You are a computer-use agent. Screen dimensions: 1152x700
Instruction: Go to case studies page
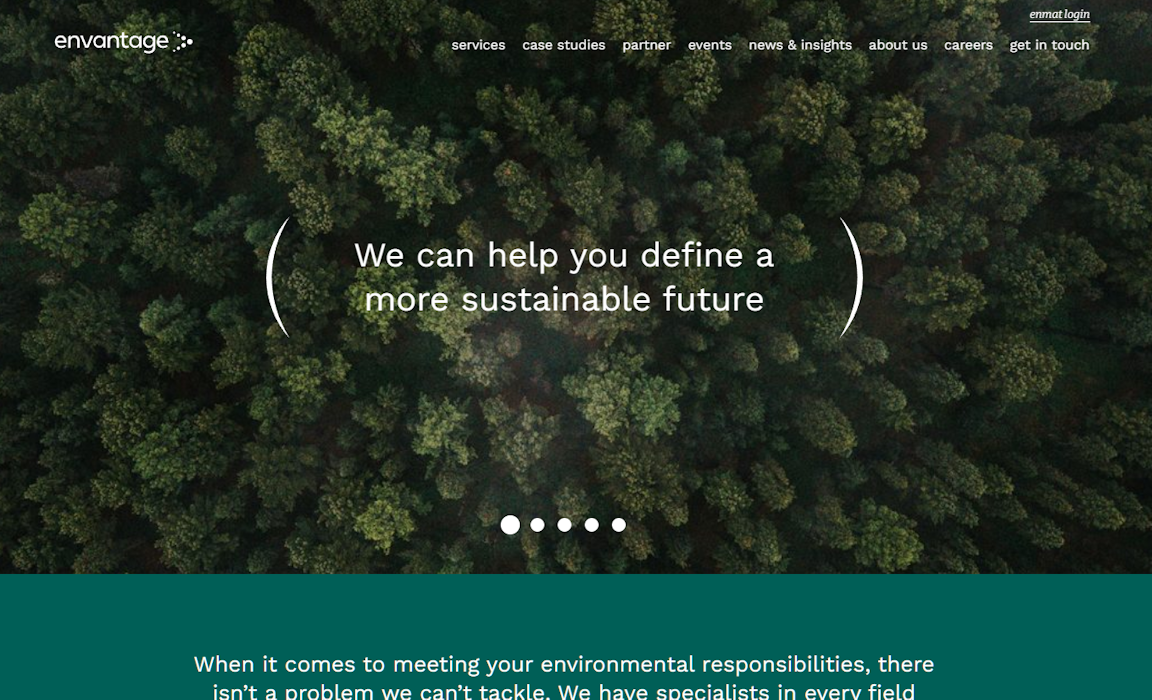click(564, 45)
